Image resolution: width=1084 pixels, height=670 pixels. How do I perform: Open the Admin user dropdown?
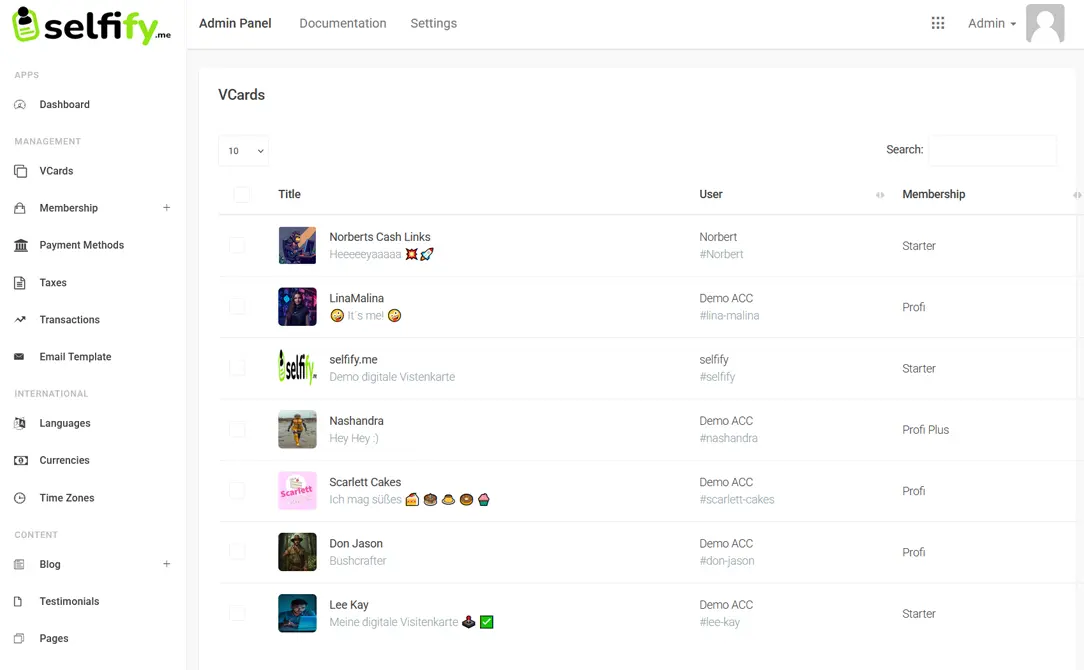pos(991,23)
